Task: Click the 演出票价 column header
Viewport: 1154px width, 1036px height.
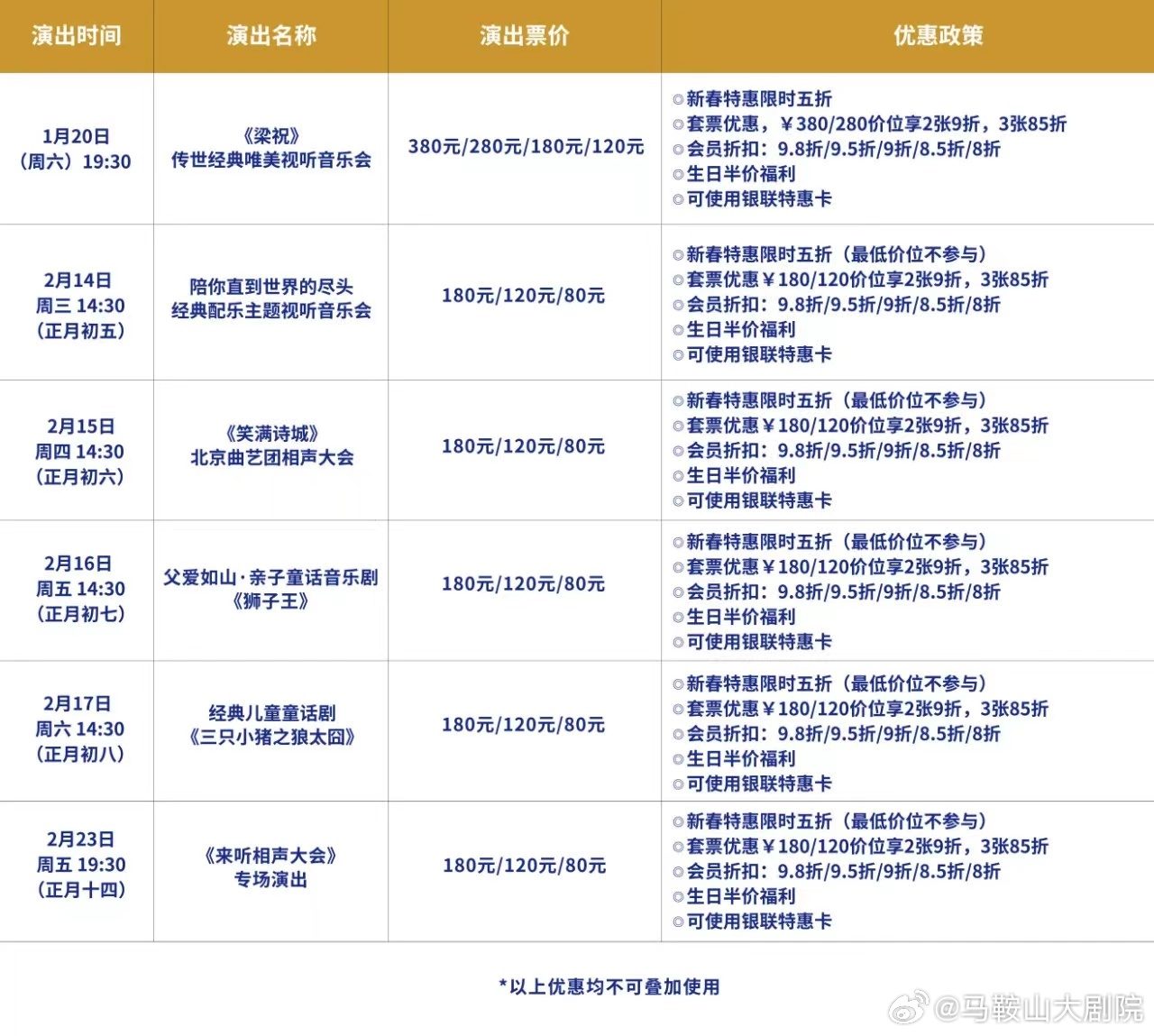Action: pos(525,35)
